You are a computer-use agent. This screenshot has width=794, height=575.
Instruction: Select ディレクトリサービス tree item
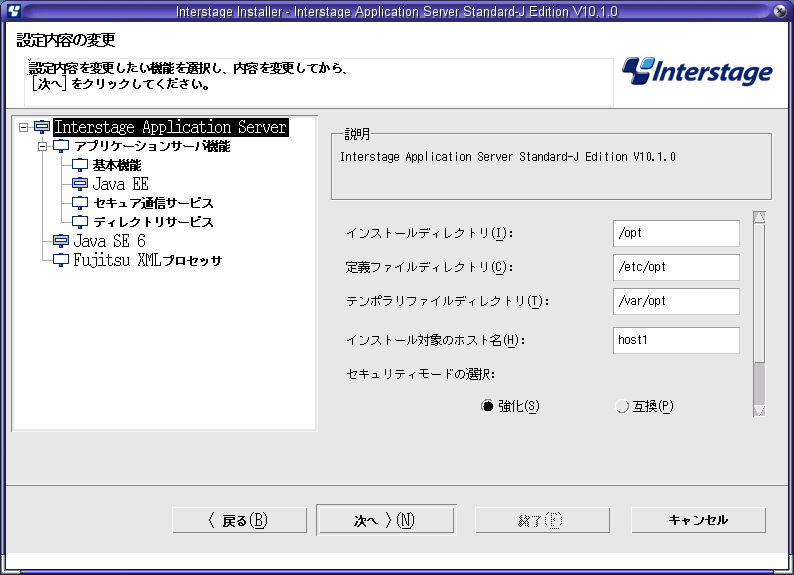153,222
